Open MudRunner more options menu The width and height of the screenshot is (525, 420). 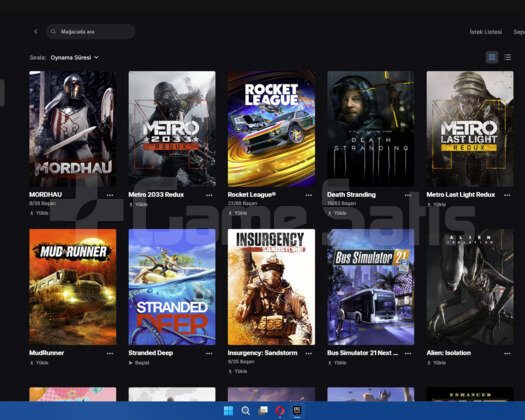coord(110,353)
